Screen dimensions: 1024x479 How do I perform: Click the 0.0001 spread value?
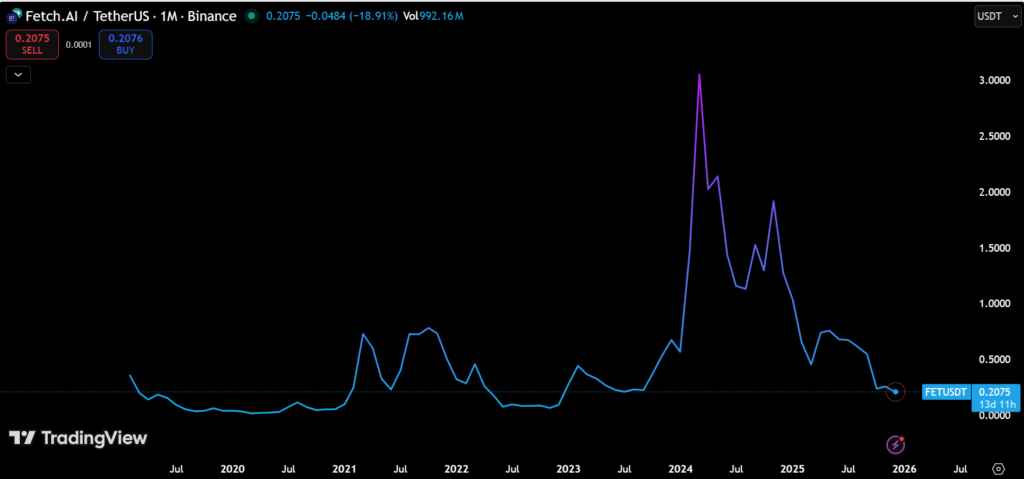point(76,45)
